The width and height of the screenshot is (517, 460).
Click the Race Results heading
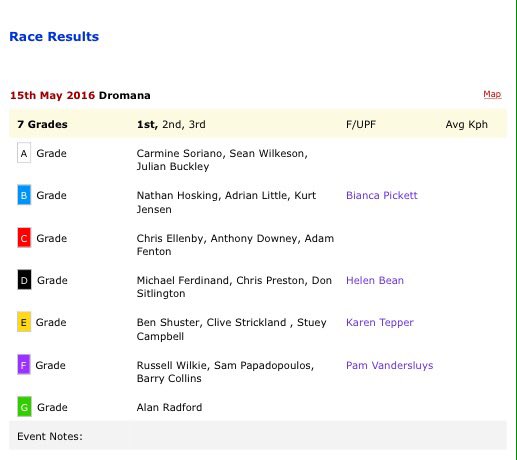pos(54,36)
